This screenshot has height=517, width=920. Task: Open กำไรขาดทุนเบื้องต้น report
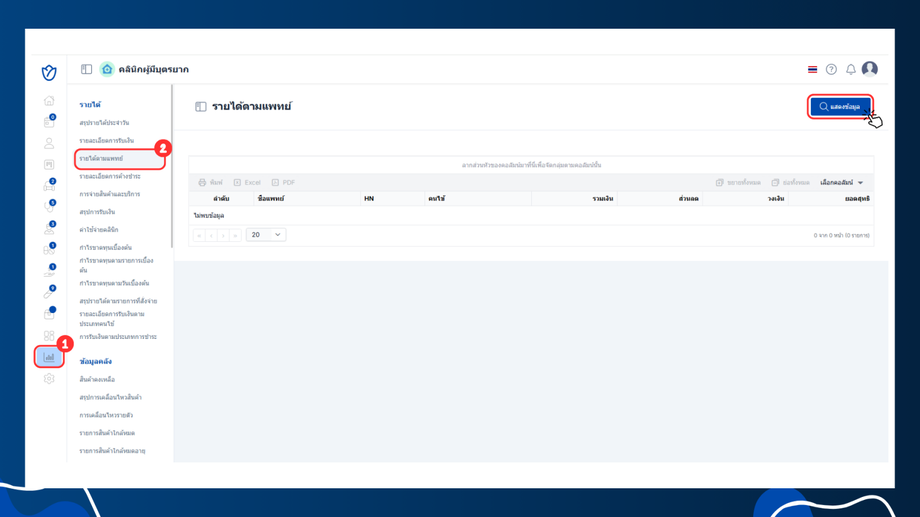(106, 247)
